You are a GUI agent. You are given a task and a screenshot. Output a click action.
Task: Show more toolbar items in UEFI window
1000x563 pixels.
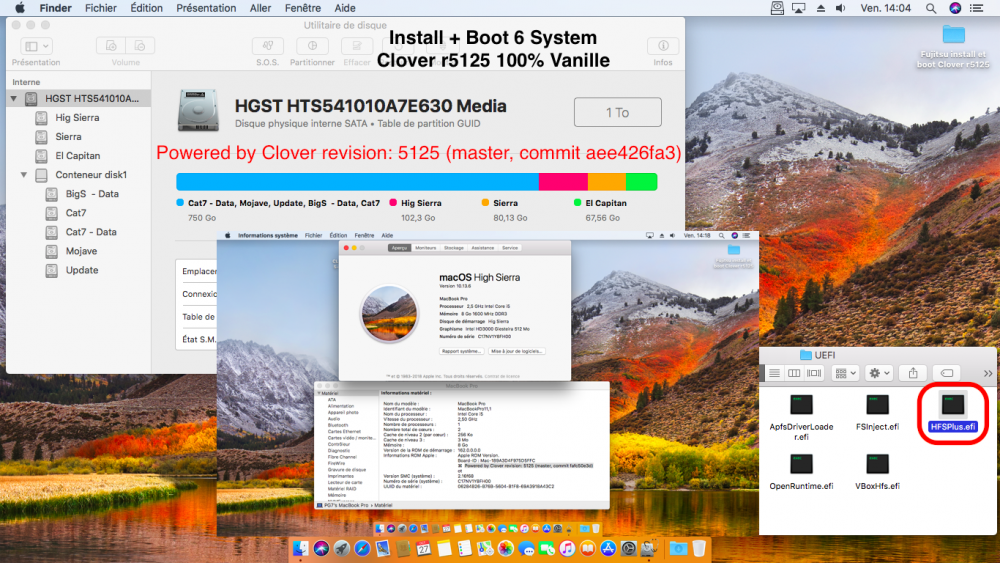pos(988,374)
